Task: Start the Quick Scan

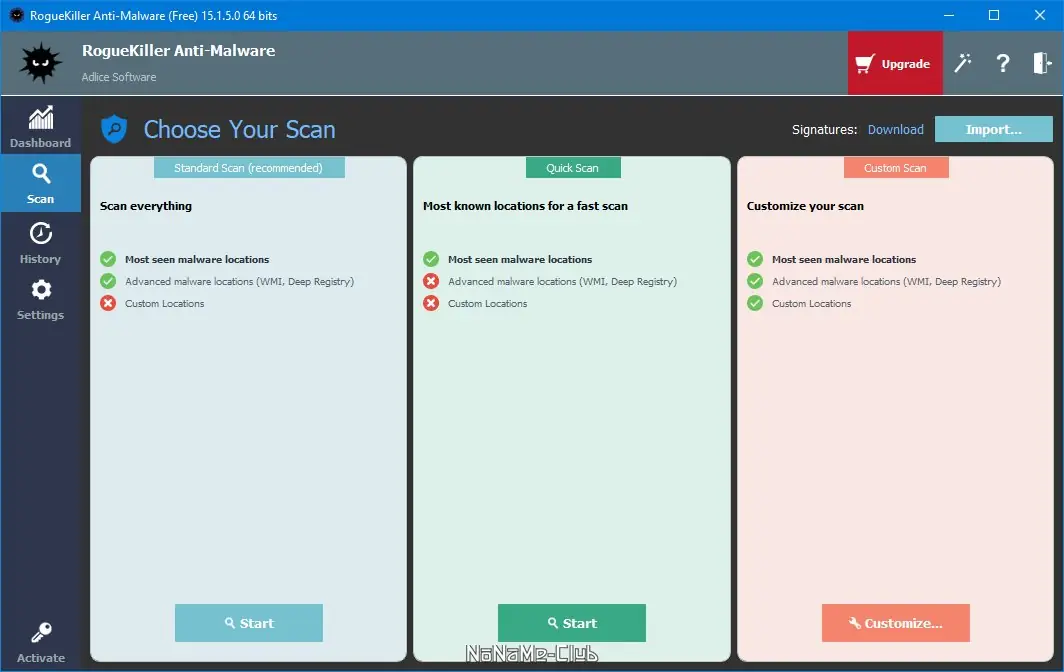Action: [572, 622]
